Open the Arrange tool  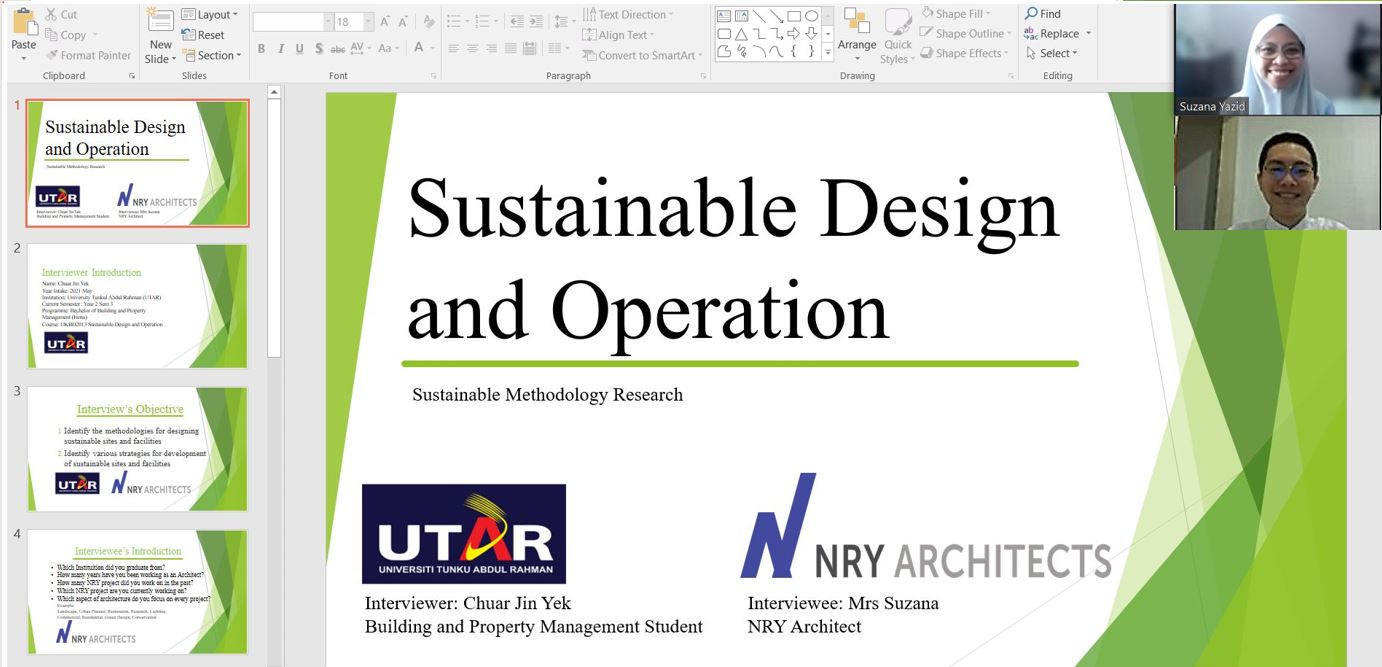tap(856, 30)
